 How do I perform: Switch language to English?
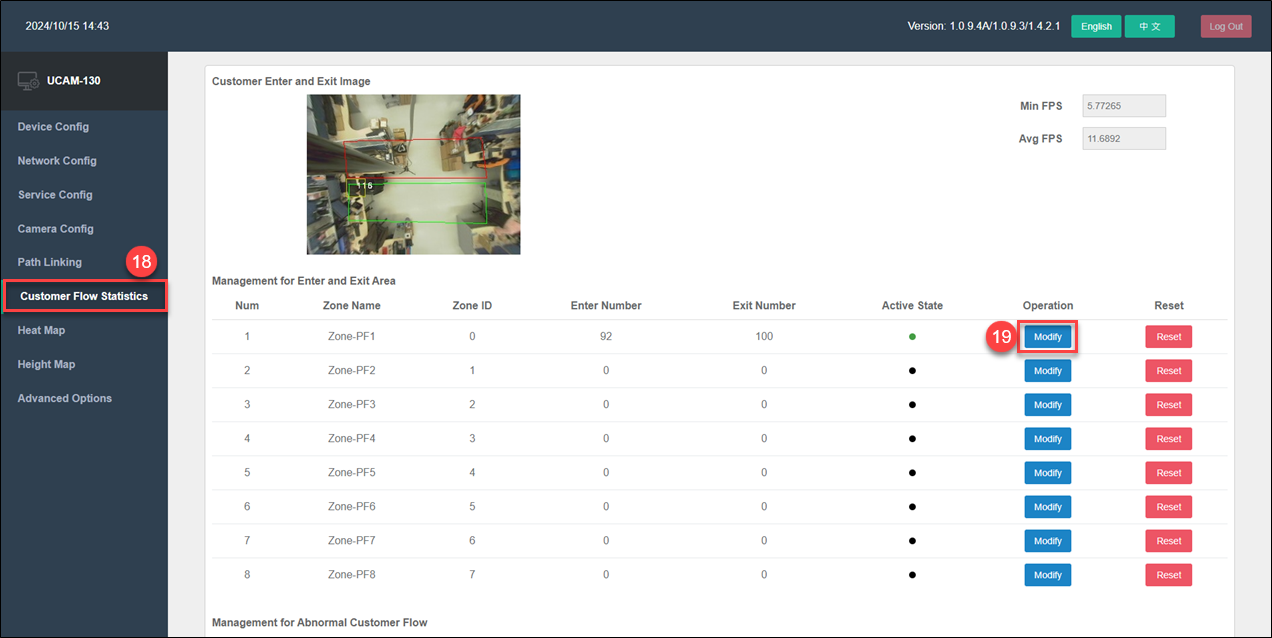1096,27
